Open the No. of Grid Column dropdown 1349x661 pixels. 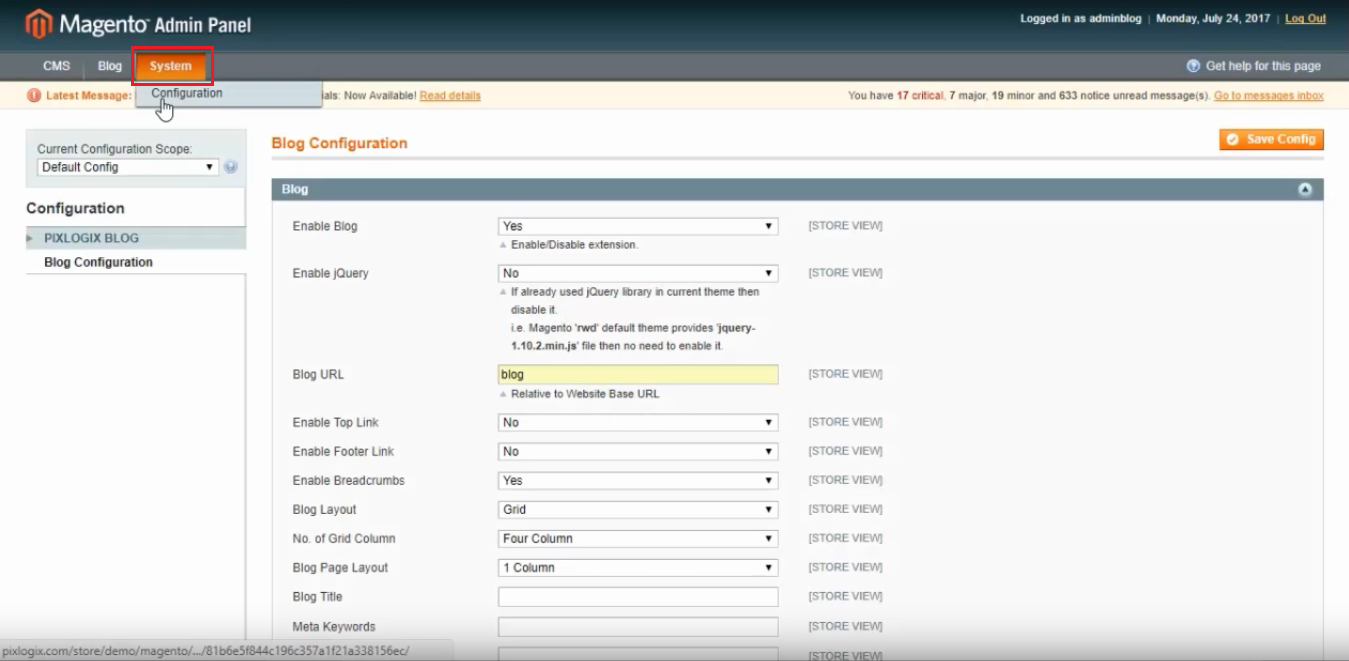pos(637,538)
